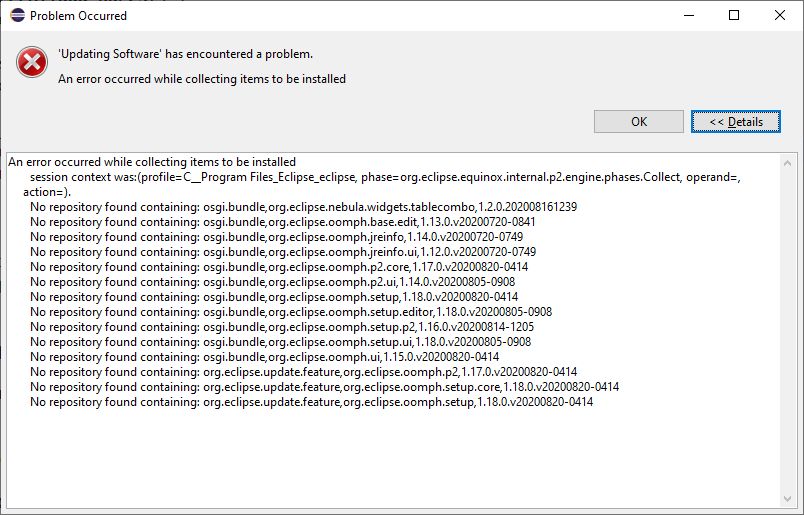Screen dimensions: 804x515
Task: Click the red error icon
Action: click(x=32, y=64)
